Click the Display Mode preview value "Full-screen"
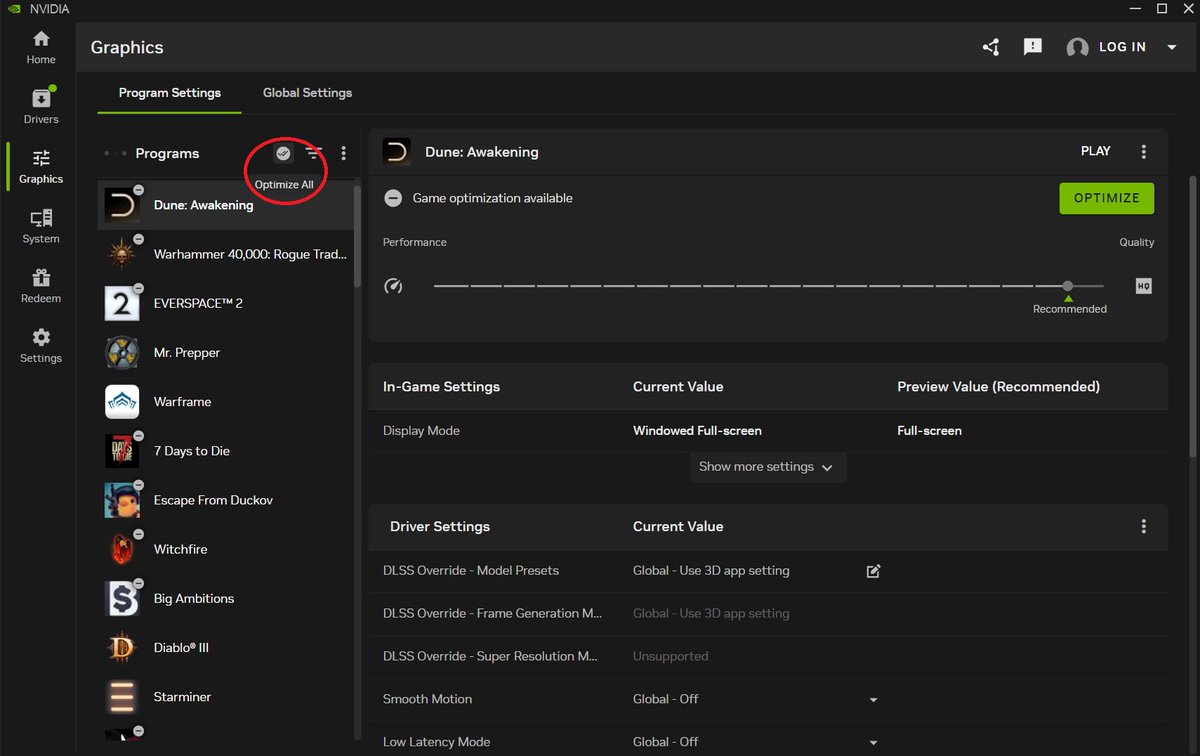The image size is (1200, 756). [929, 431]
